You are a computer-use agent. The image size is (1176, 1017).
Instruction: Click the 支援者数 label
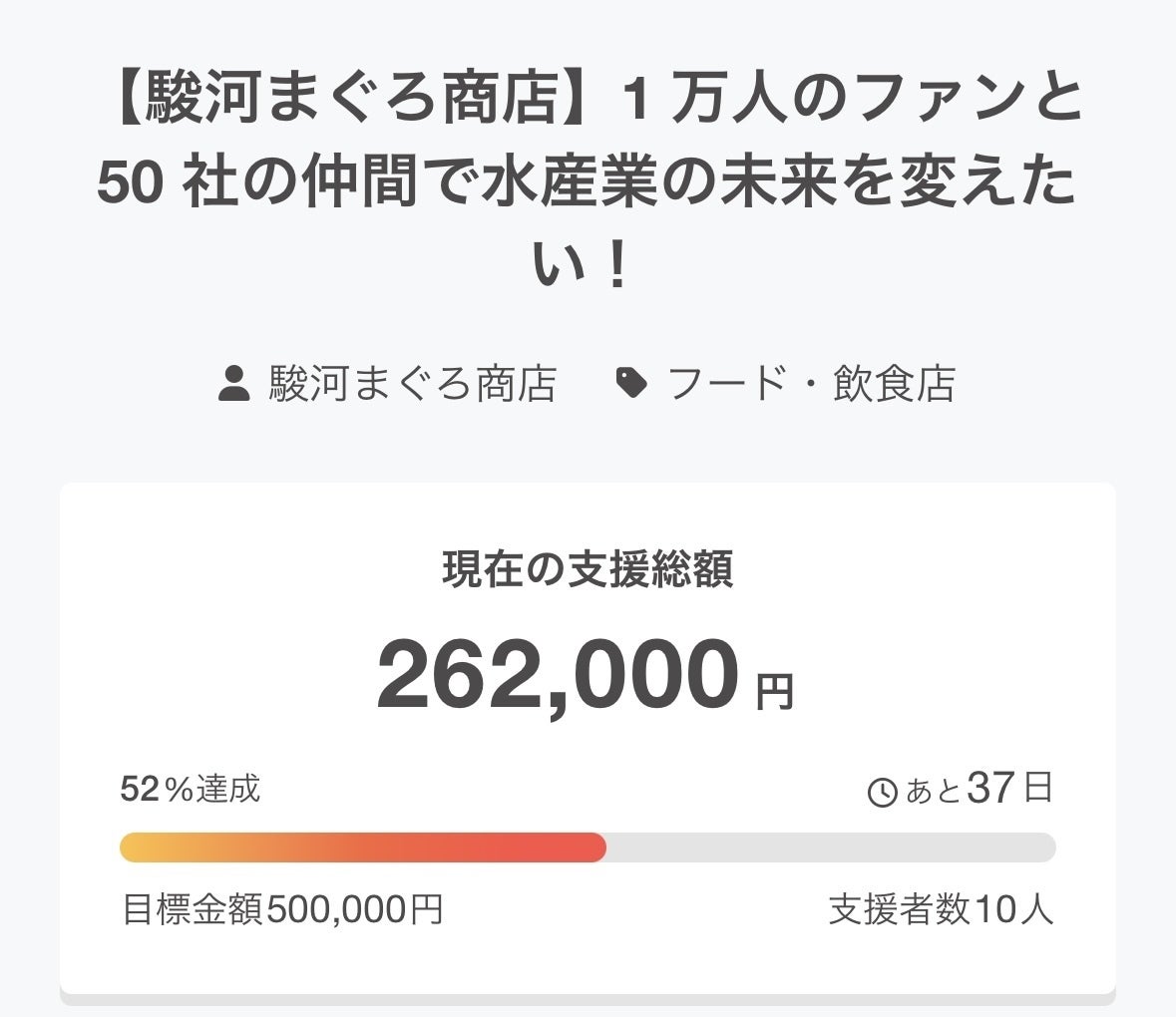[x=900, y=909]
